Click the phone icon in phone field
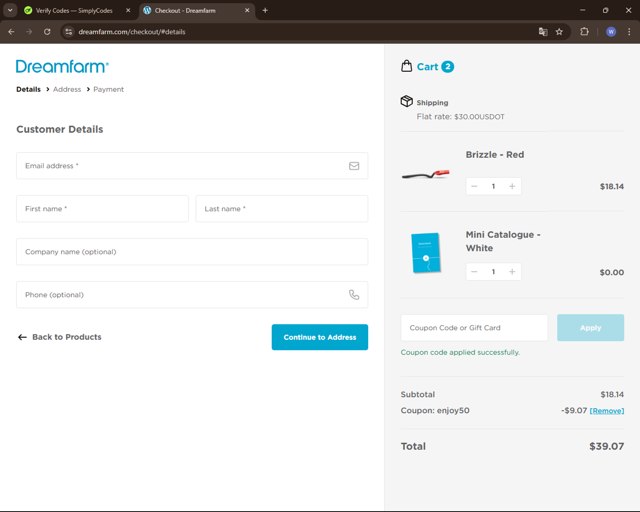640x512 pixels. (x=354, y=295)
